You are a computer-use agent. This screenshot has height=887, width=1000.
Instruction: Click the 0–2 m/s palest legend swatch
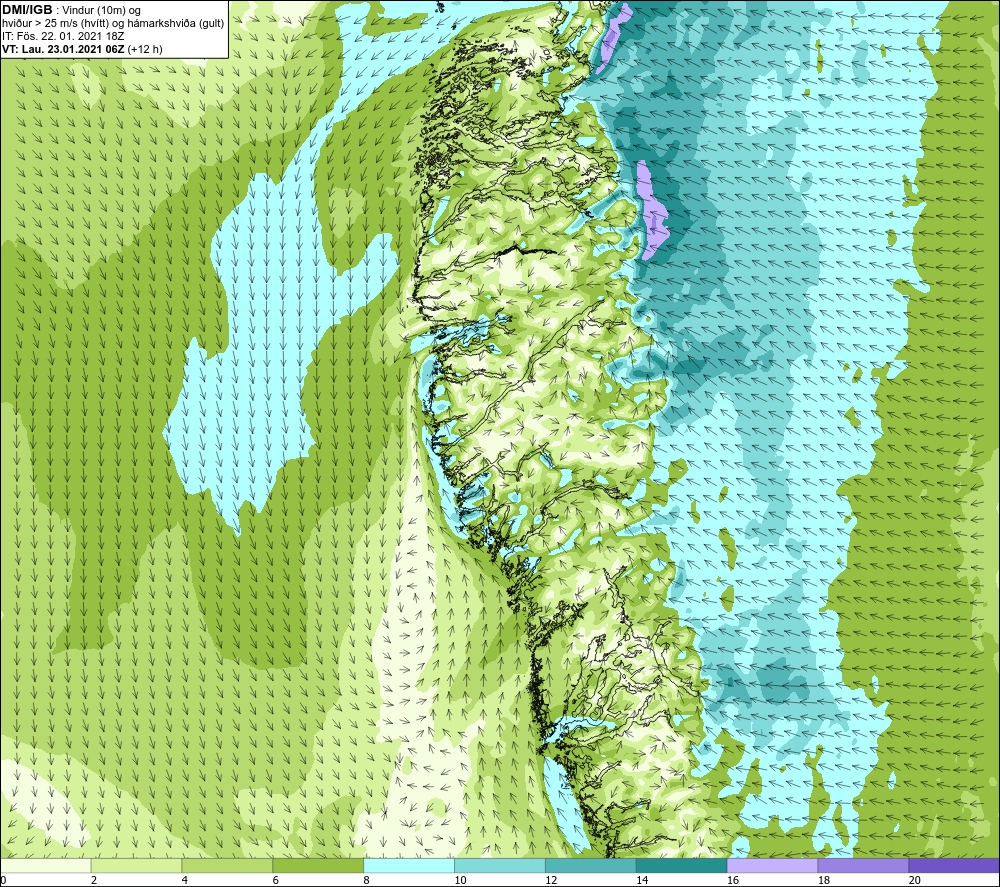(x=46, y=865)
